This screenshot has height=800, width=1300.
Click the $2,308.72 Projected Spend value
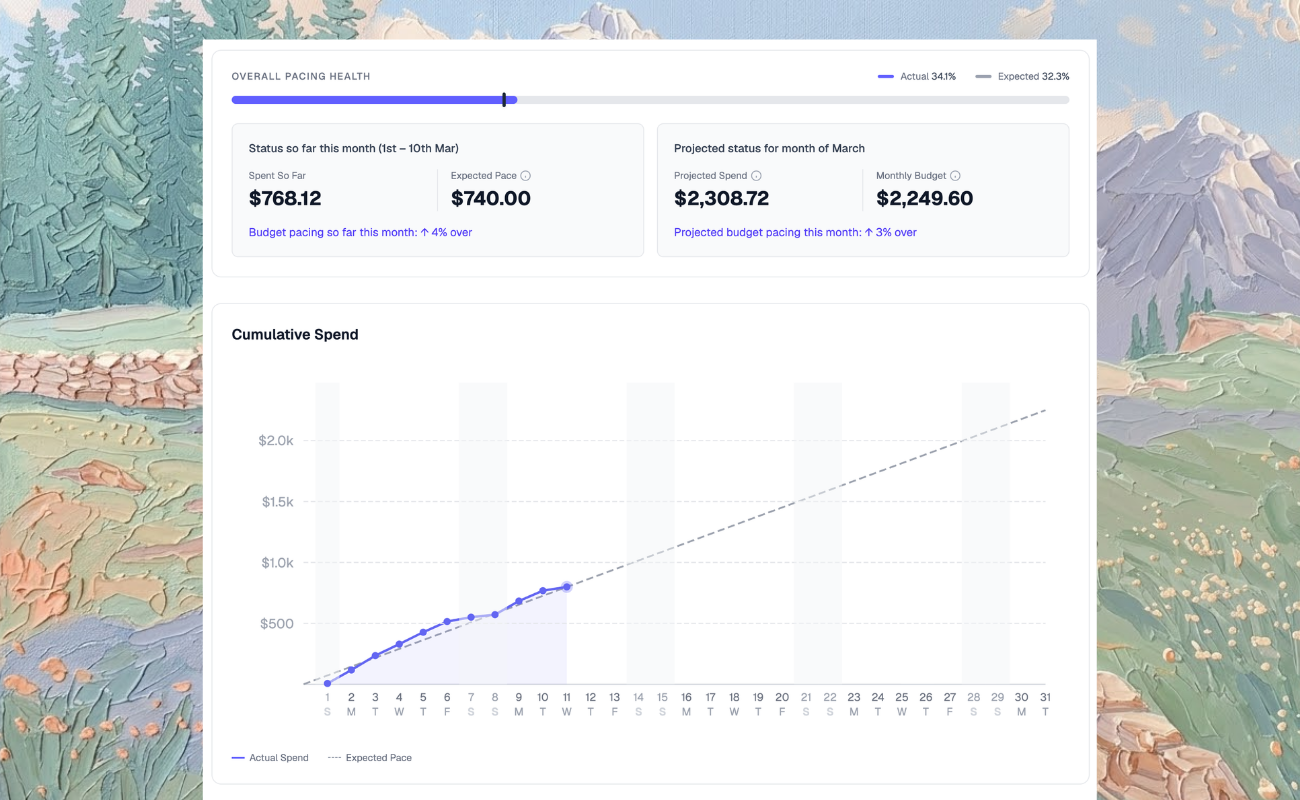tap(721, 199)
